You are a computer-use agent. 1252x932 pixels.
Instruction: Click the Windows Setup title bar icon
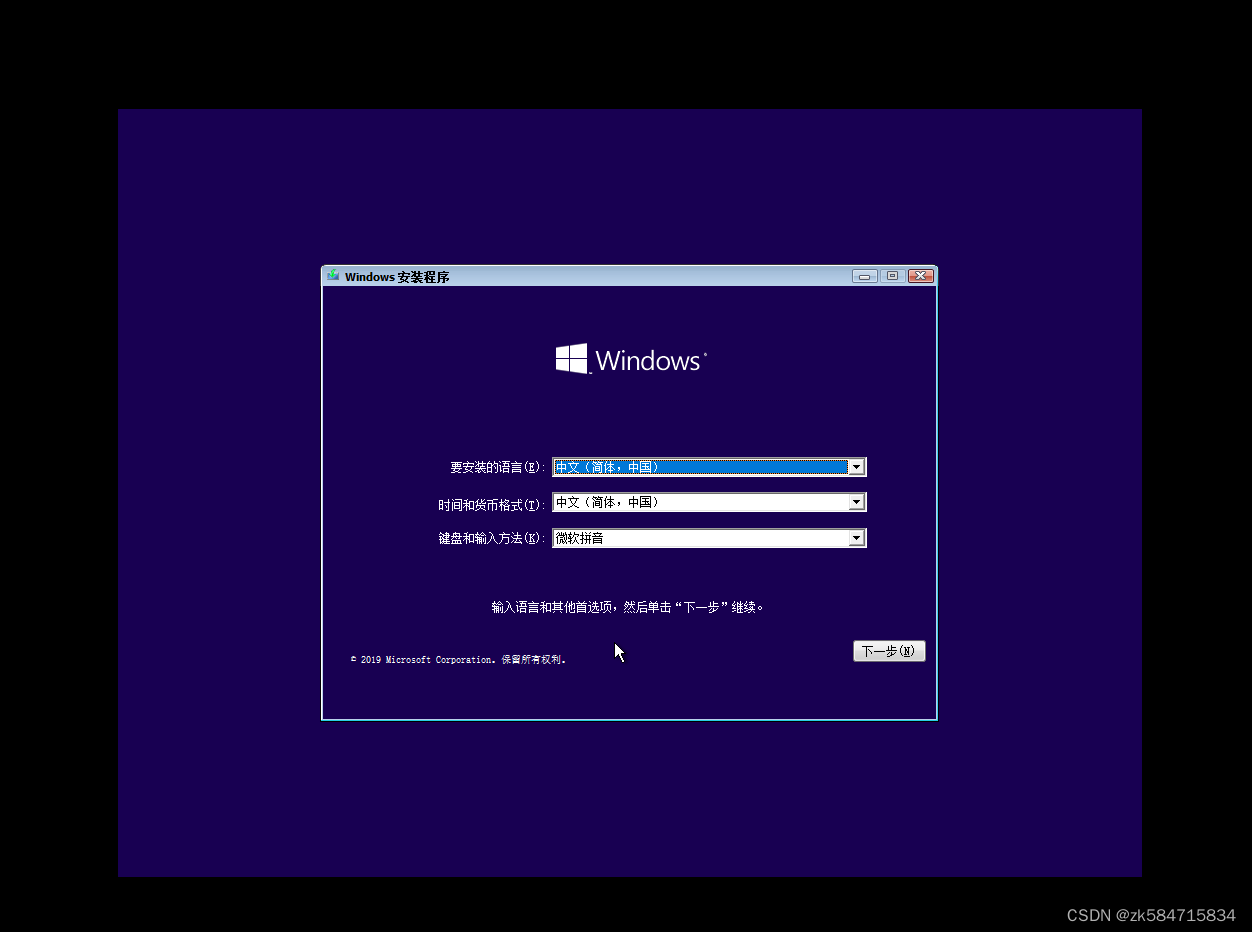[x=333, y=276]
